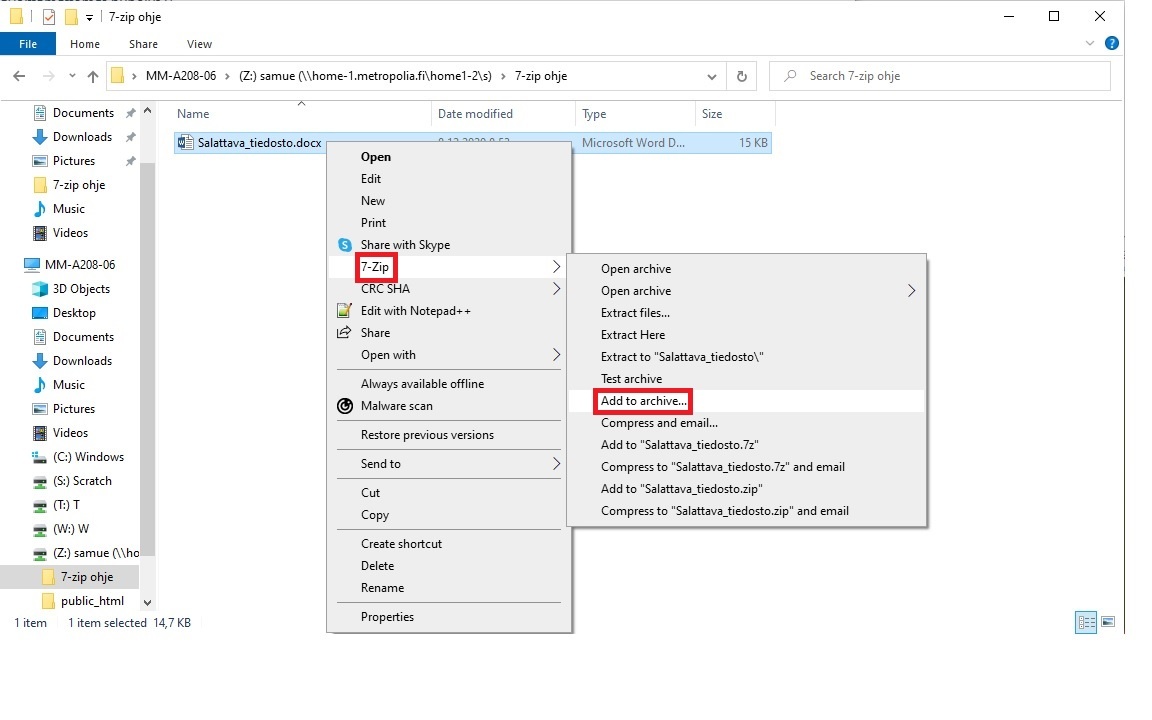Open the File ribbon tab
Screen dimensions: 1152x720
(28, 44)
